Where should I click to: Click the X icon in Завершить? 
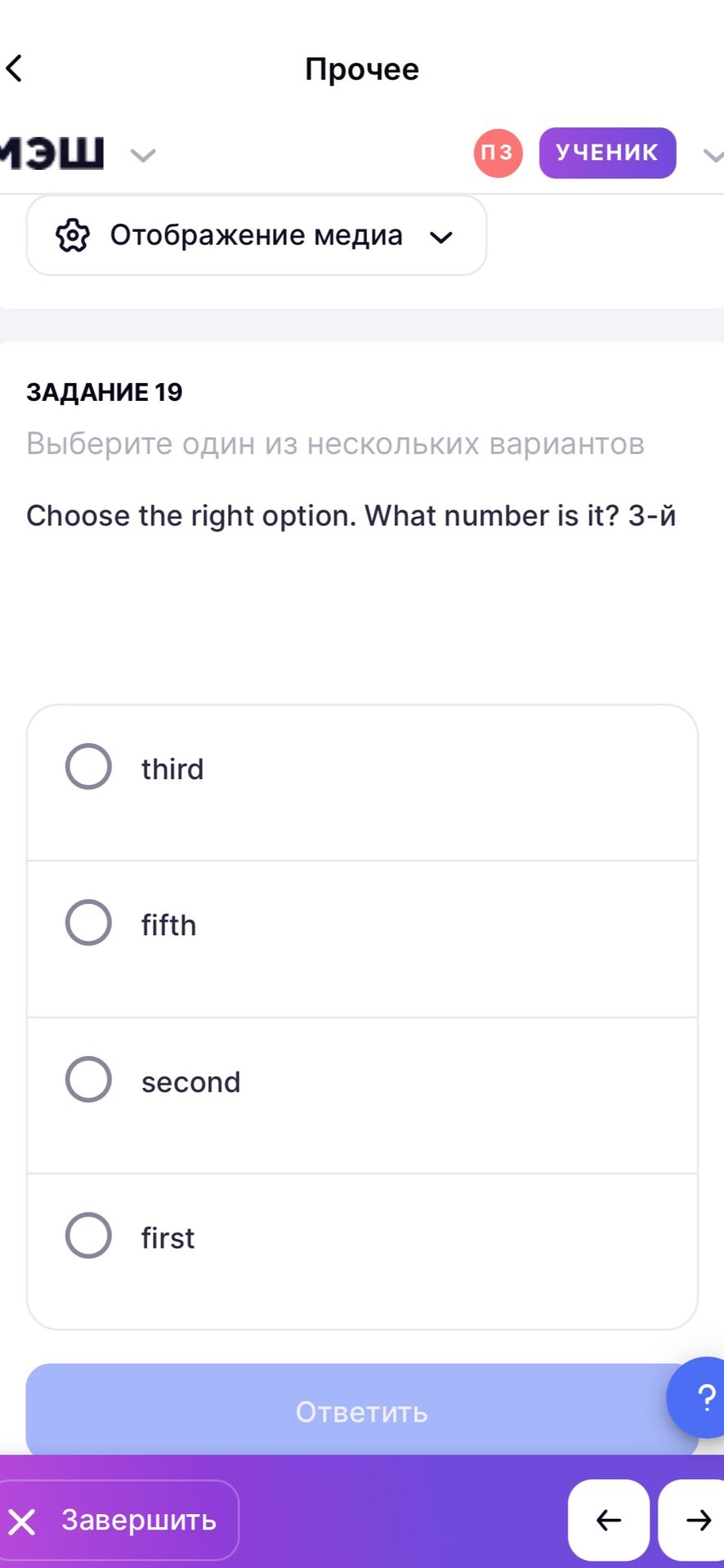[x=22, y=1521]
